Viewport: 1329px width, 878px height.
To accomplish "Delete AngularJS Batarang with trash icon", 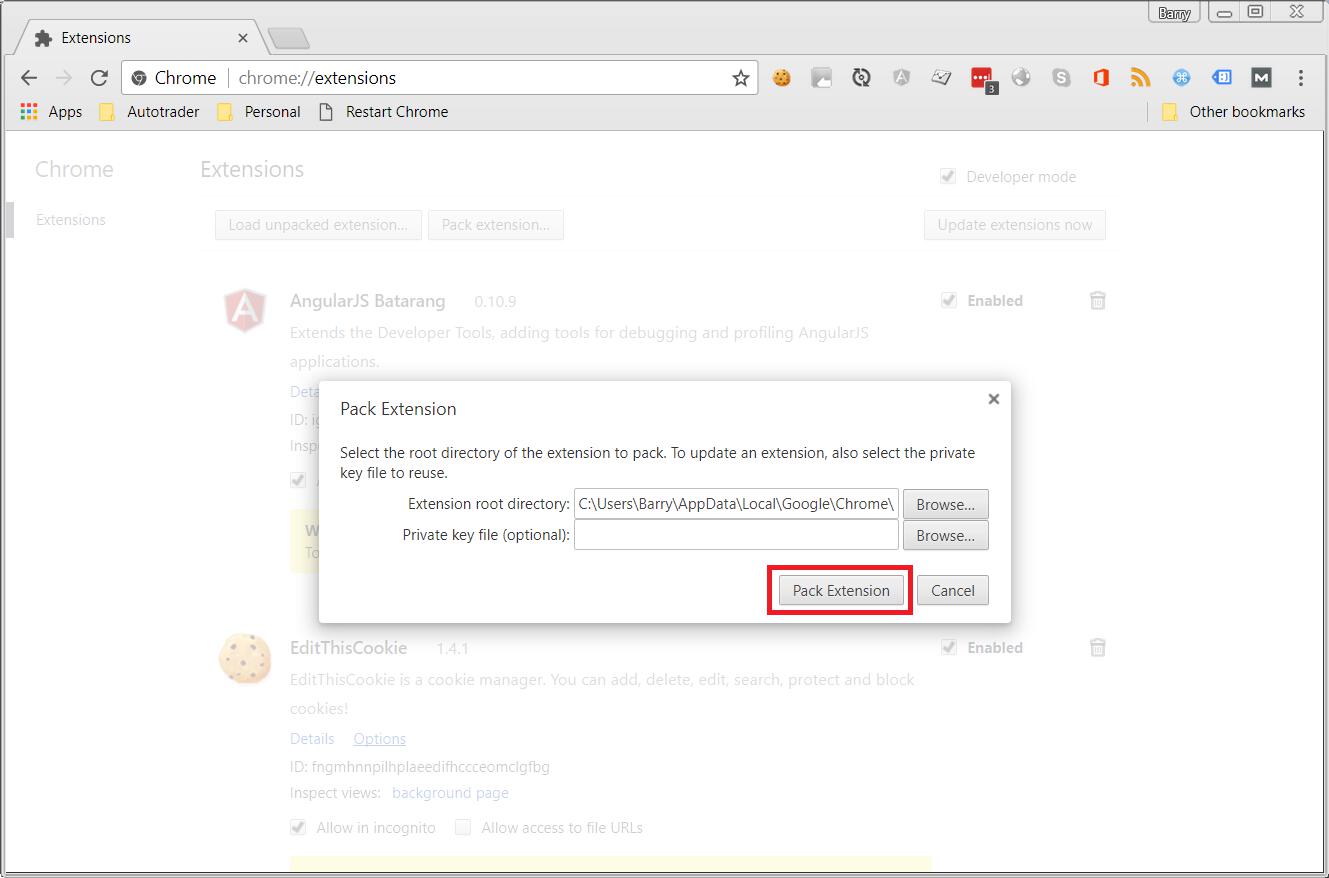I will click(1097, 300).
